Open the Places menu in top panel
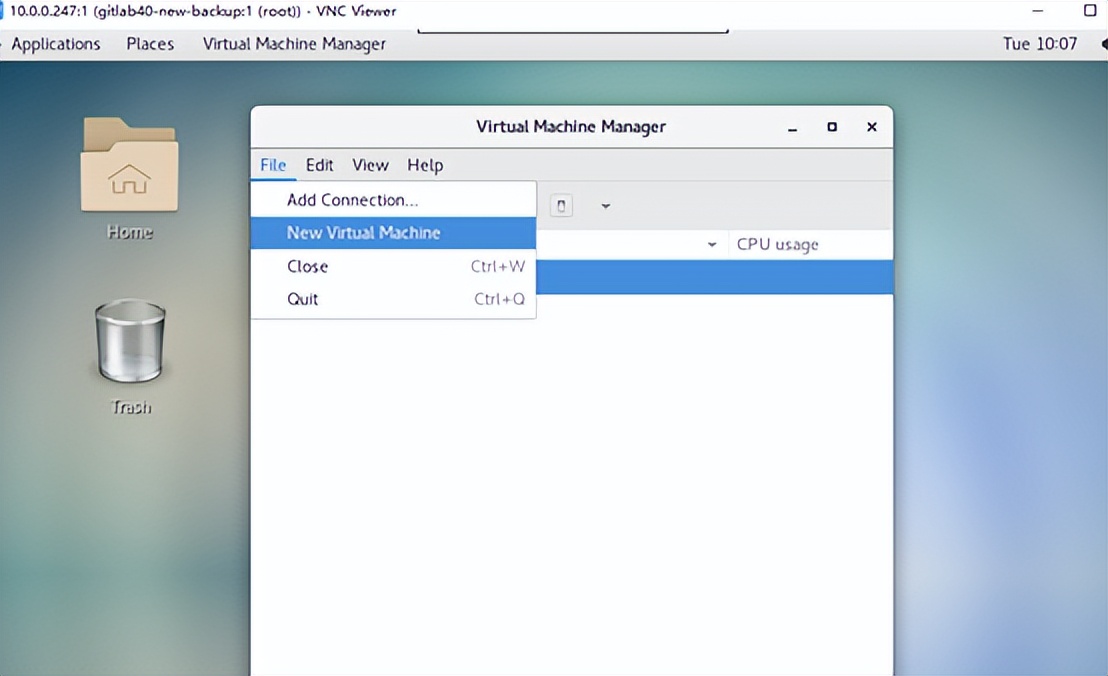 point(150,44)
